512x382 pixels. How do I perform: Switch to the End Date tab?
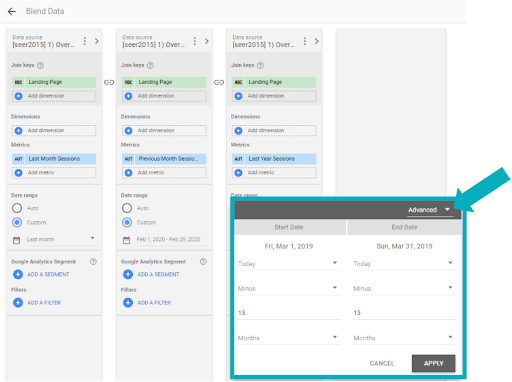click(404, 227)
